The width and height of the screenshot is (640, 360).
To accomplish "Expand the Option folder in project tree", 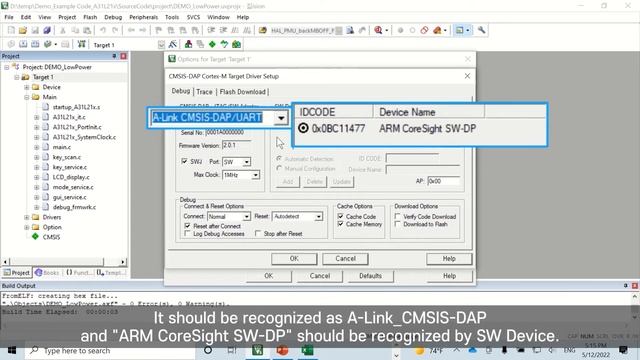I will click(27, 227).
